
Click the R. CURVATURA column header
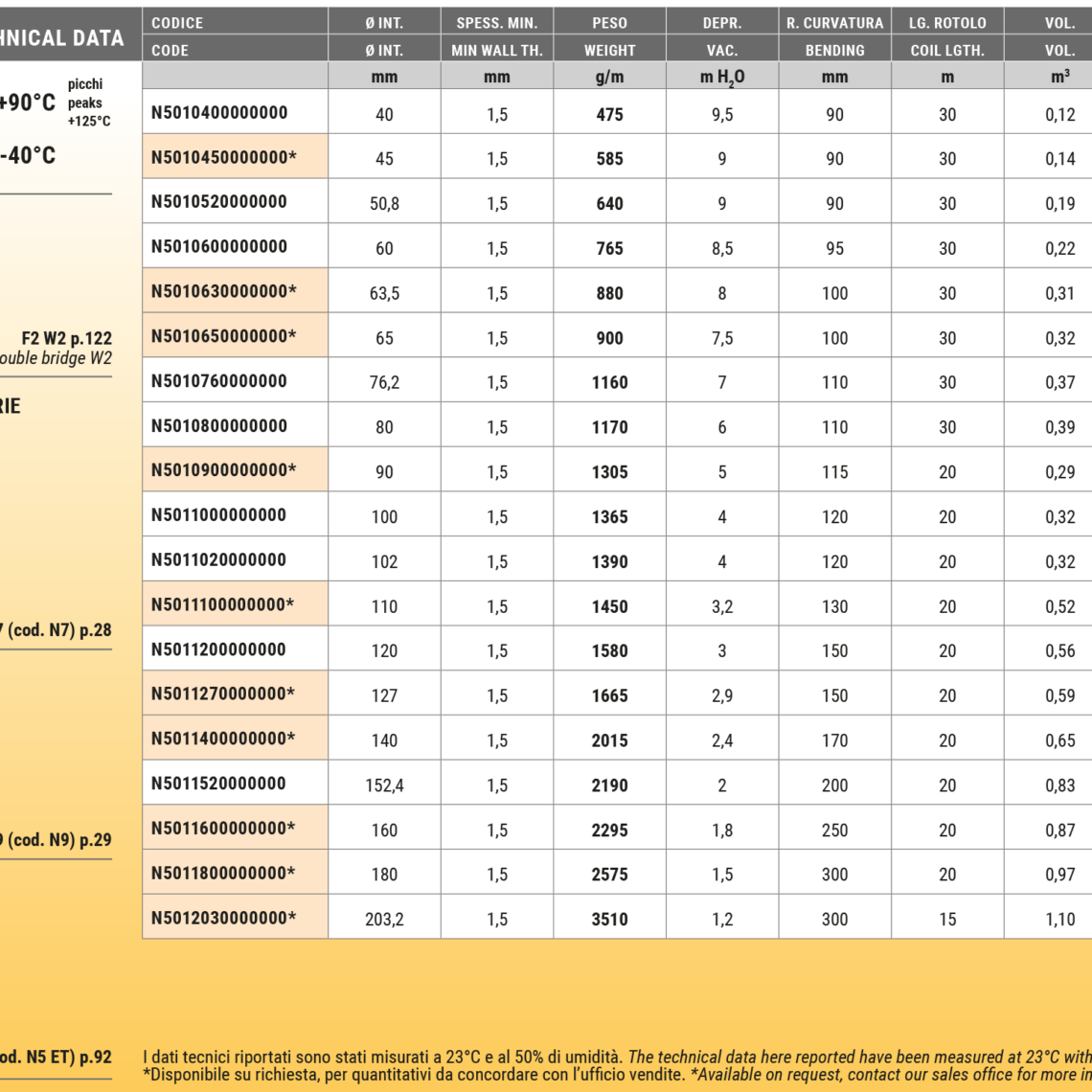[834, 23]
